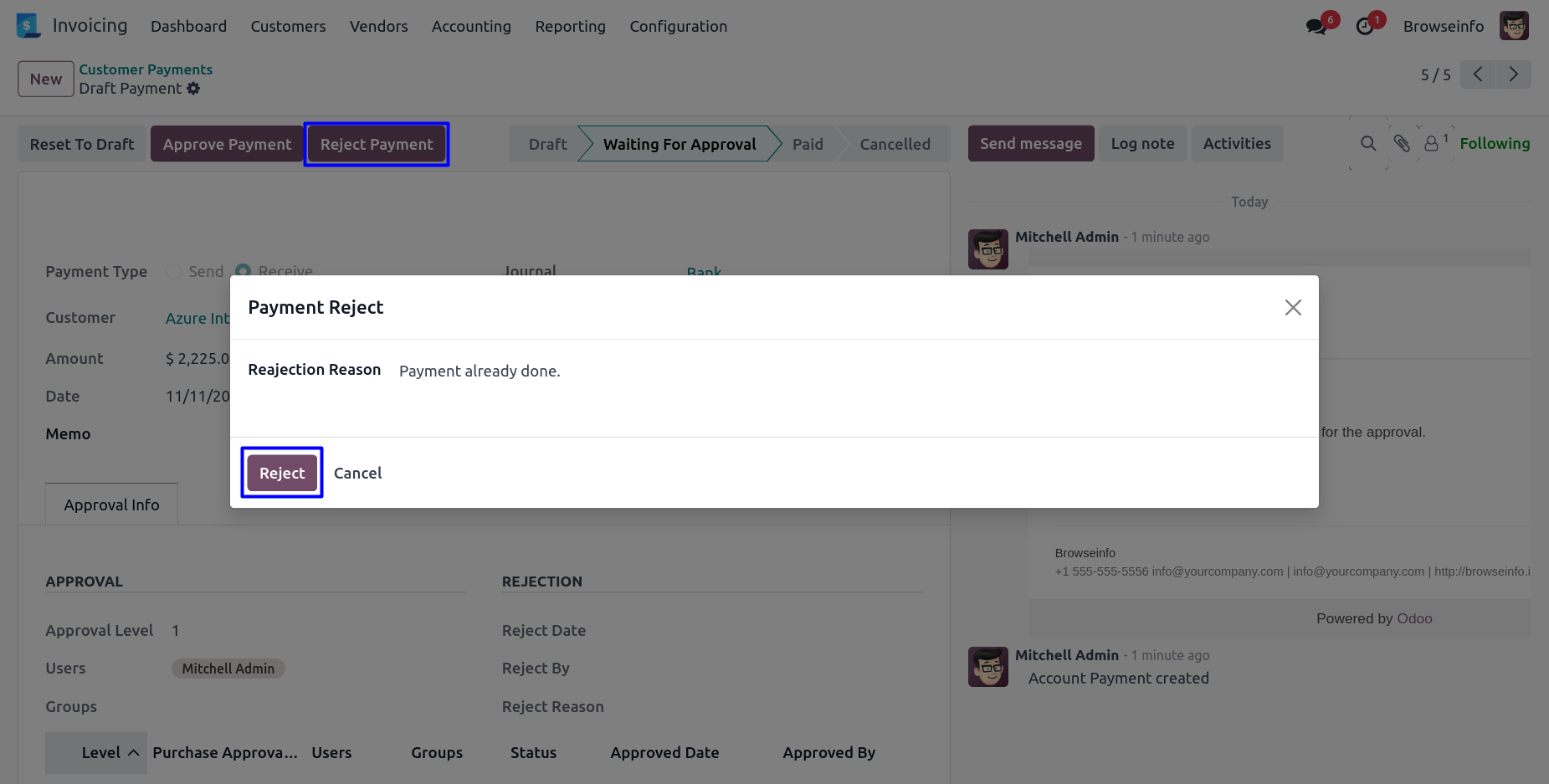Sort by the Level column header
The image size is (1549, 784).
click(x=101, y=753)
